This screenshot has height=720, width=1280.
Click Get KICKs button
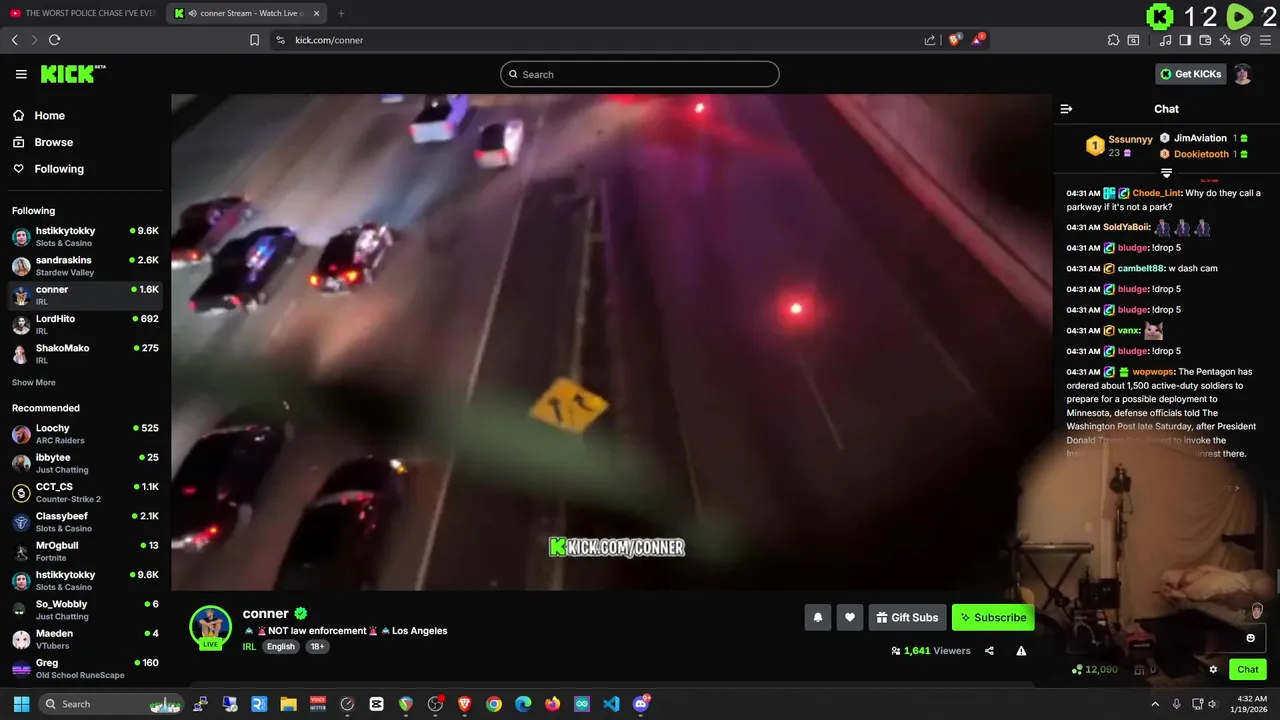tap(1190, 74)
